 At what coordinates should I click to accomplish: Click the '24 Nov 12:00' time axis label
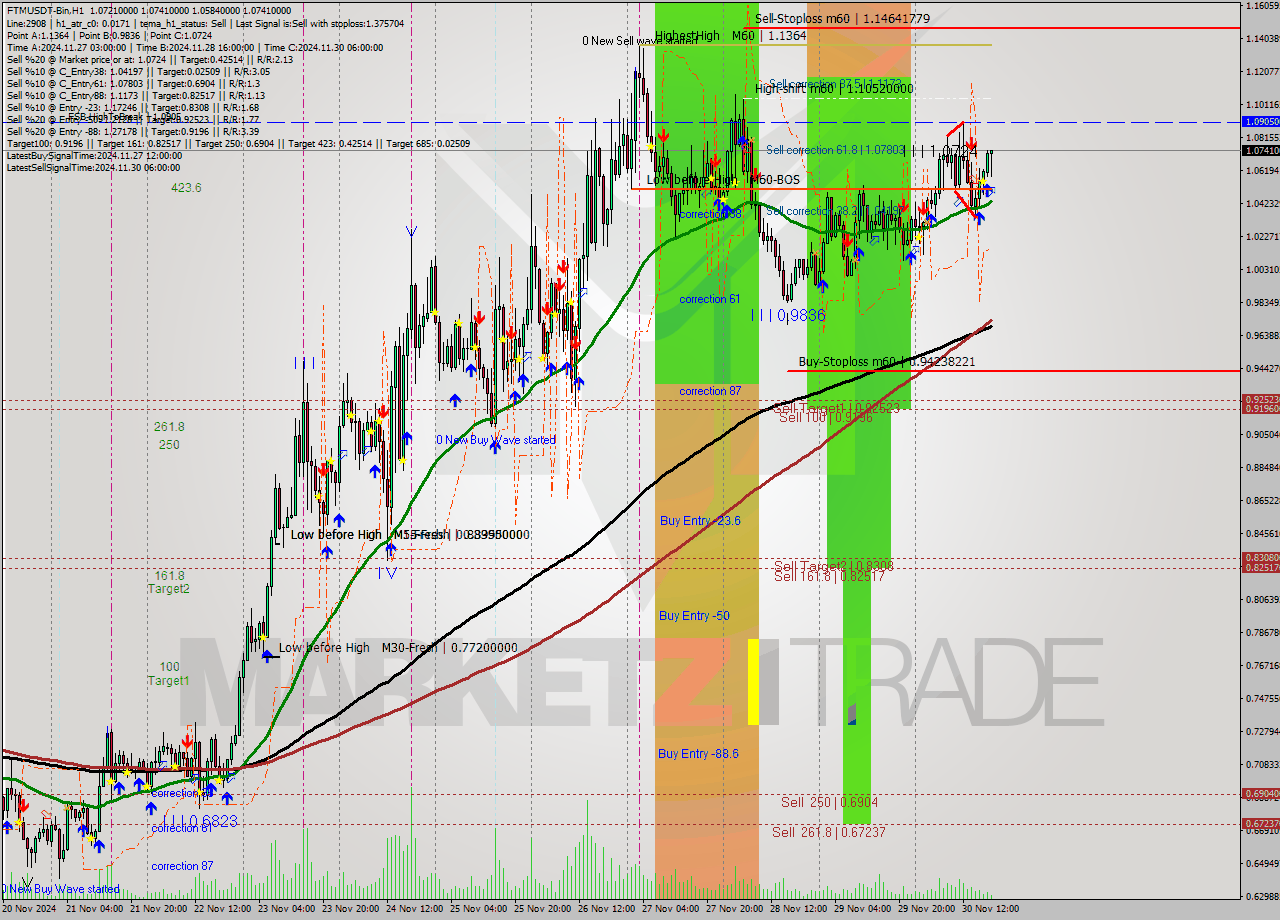[x=415, y=909]
